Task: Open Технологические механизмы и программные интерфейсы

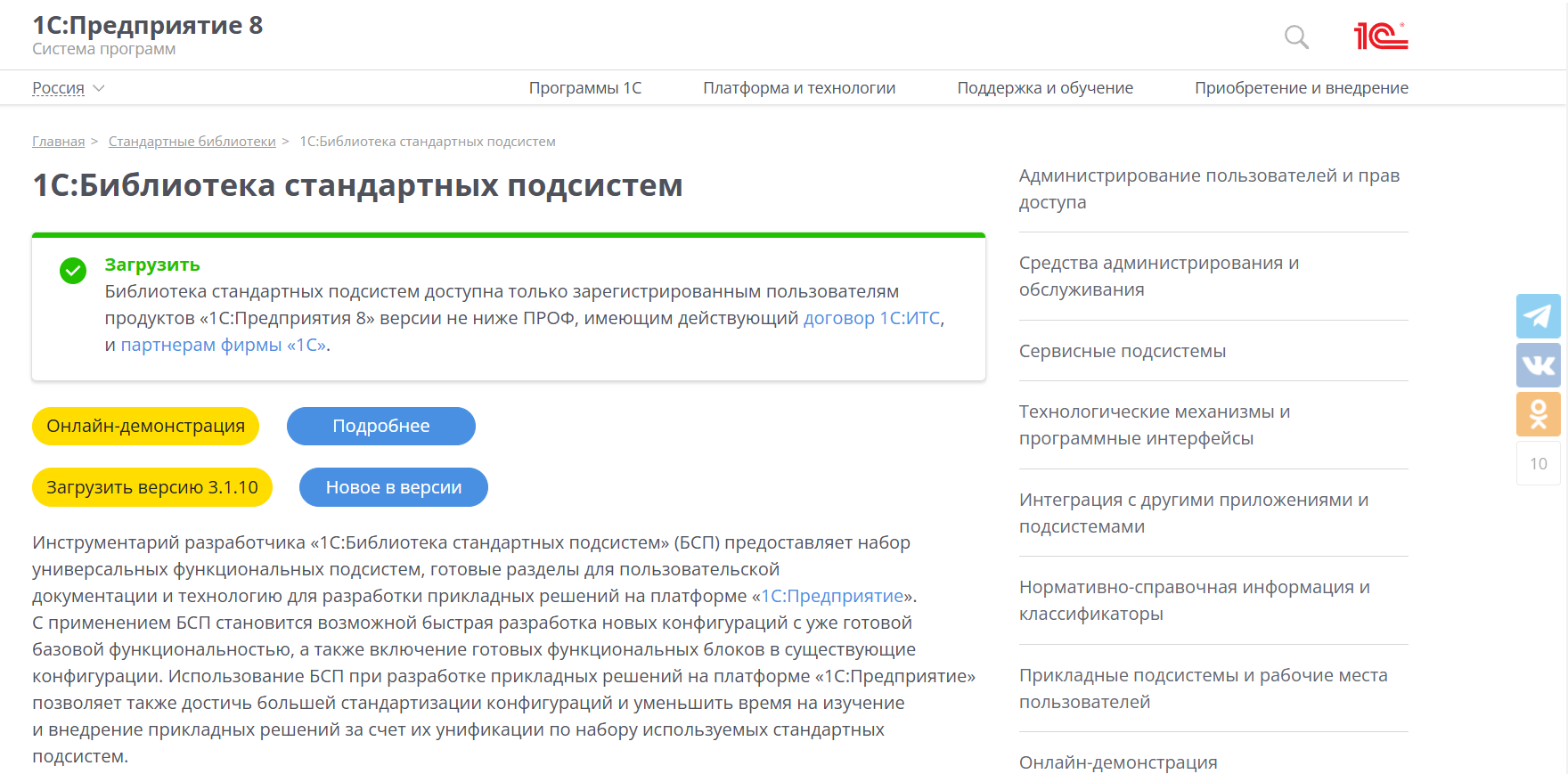Action: coord(1155,425)
